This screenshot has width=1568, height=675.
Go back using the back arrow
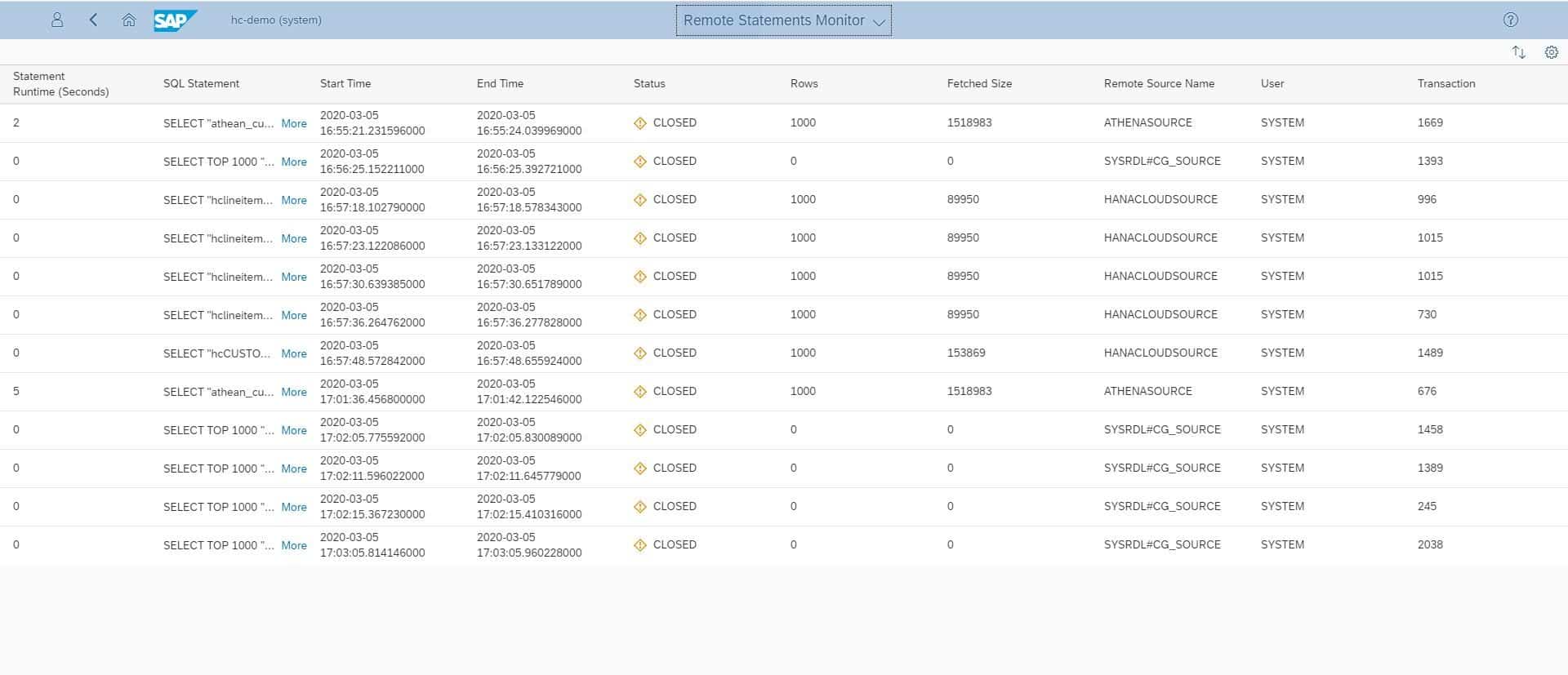[x=93, y=20]
